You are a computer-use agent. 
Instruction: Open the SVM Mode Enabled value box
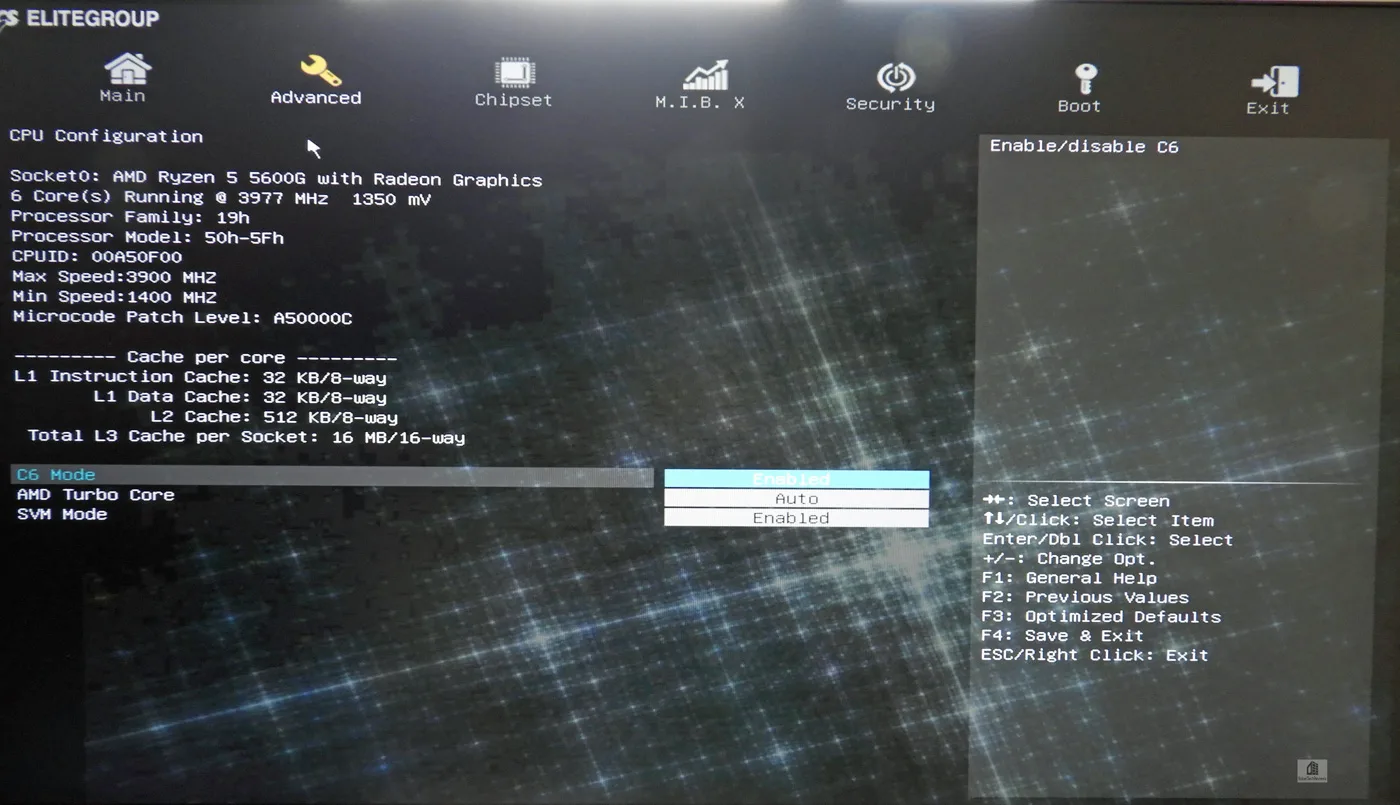point(796,518)
